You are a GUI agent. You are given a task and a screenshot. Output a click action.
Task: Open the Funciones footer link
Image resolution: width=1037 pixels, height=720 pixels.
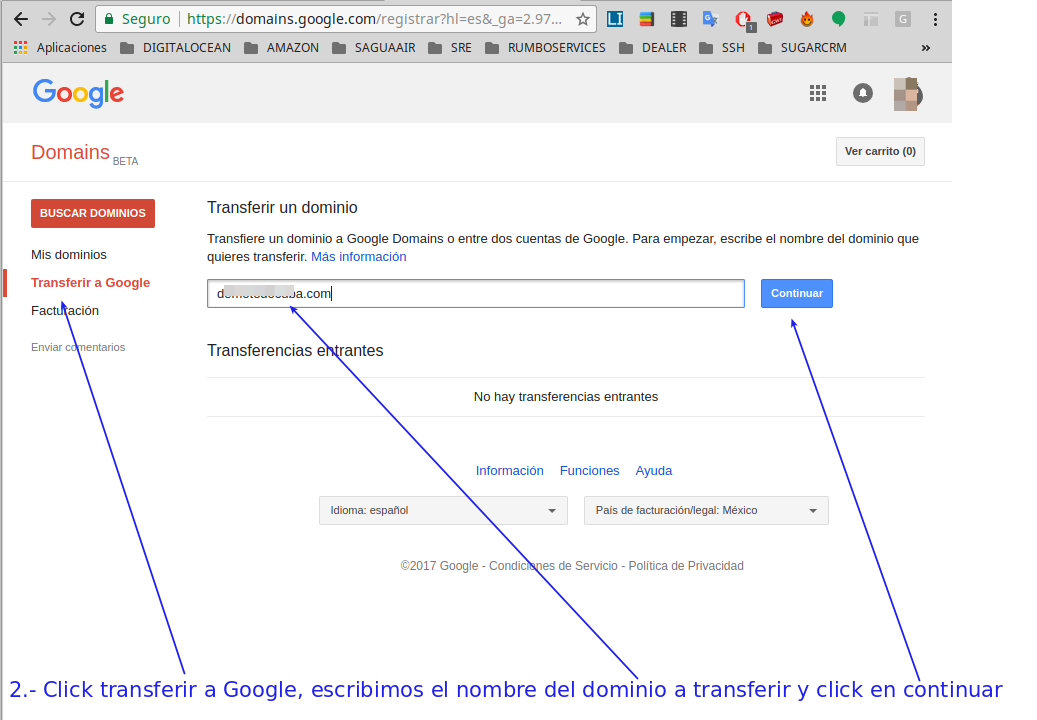click(589, 471)
